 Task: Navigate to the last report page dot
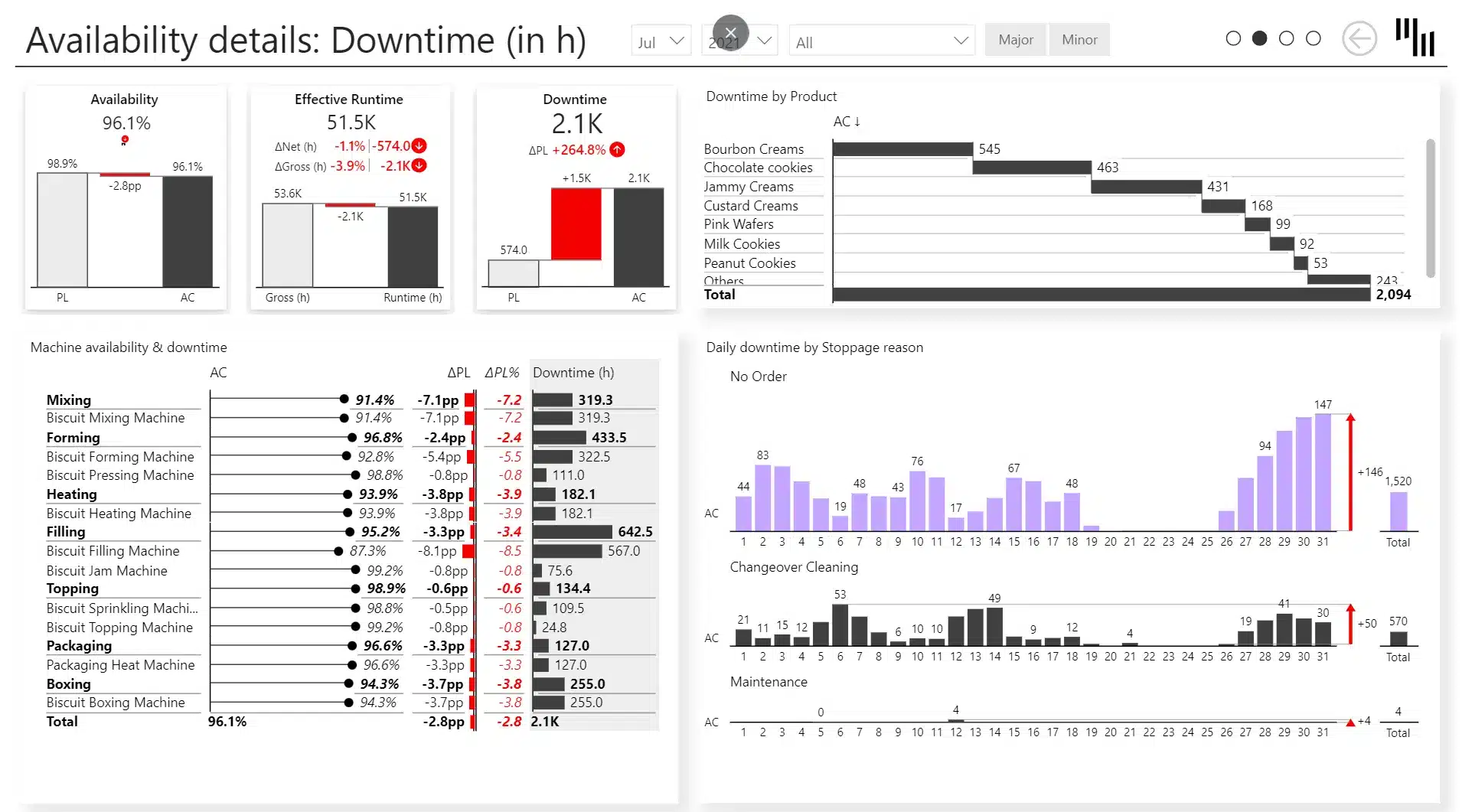1314,38
